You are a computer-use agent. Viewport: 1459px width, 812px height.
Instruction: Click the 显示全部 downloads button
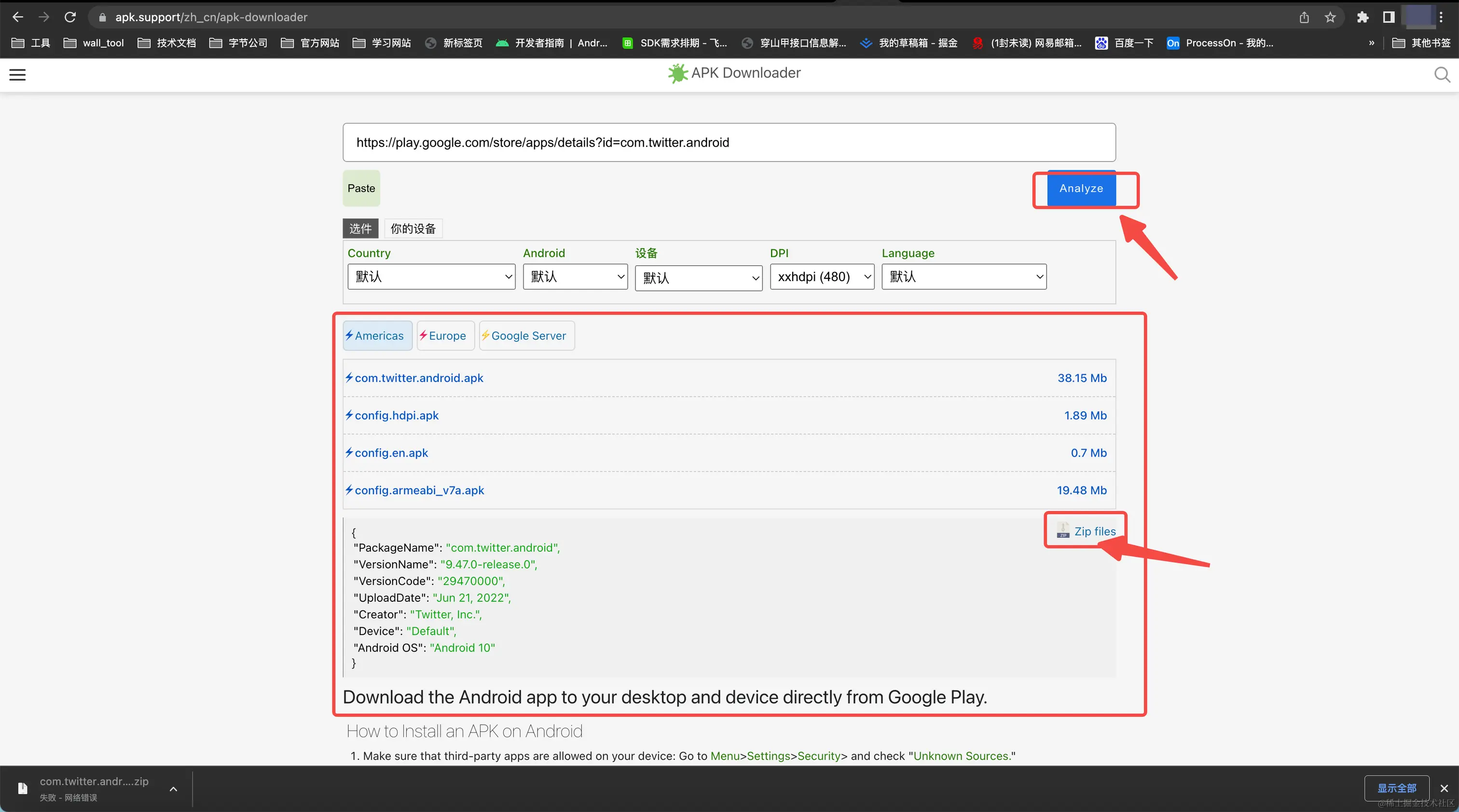point(1397,788)
